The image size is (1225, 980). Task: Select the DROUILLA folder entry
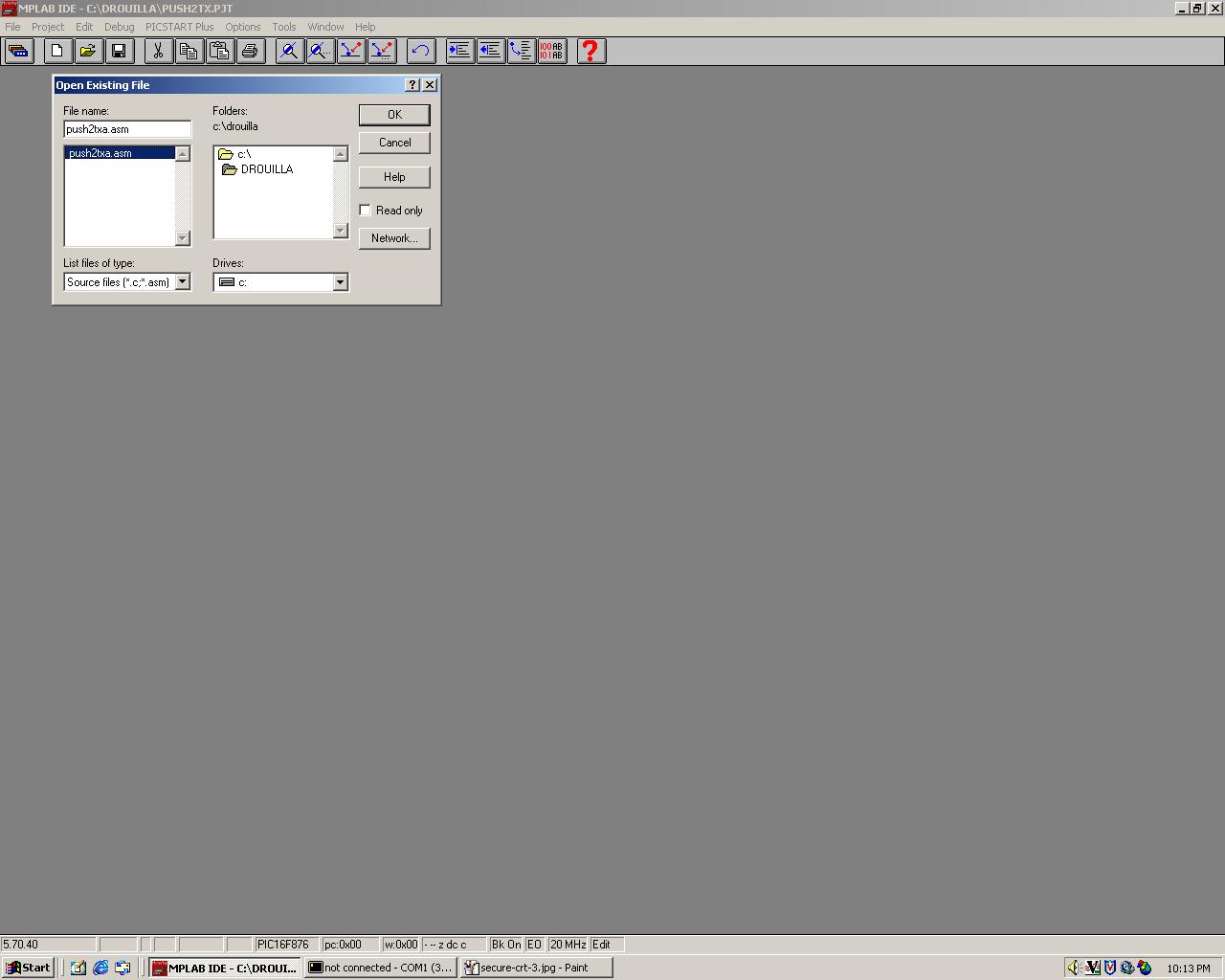point(257,169)
